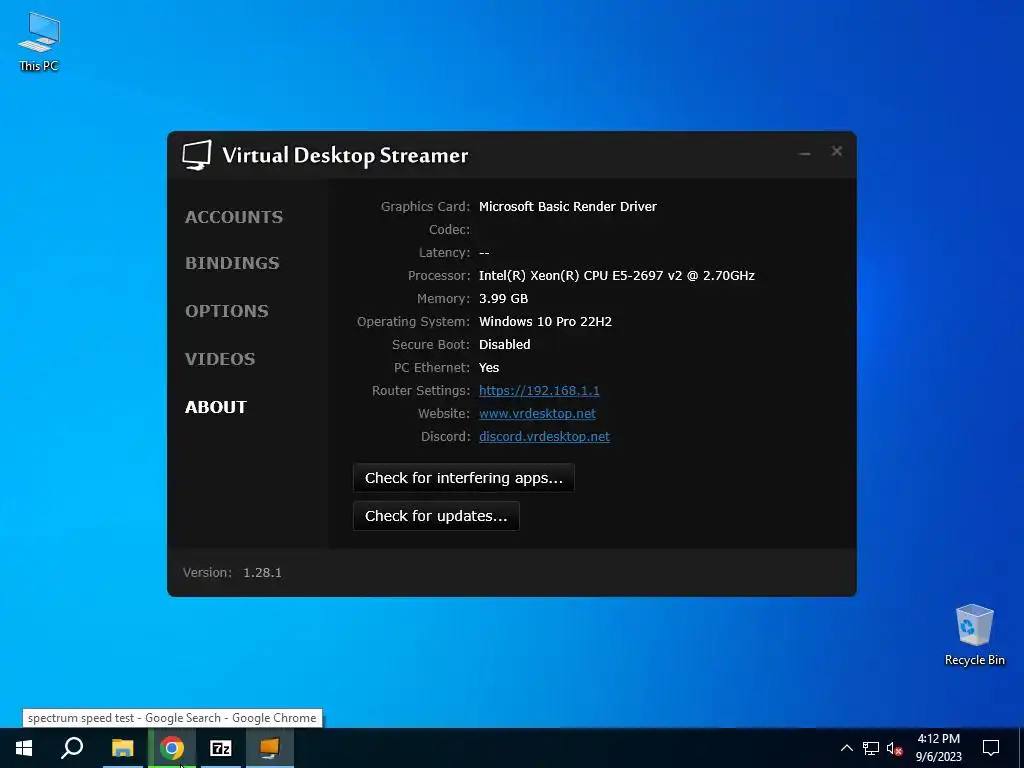Visit the www.vrdesktop.net website link
This screenshot has width=1024, height=768.
pos(537,413)
